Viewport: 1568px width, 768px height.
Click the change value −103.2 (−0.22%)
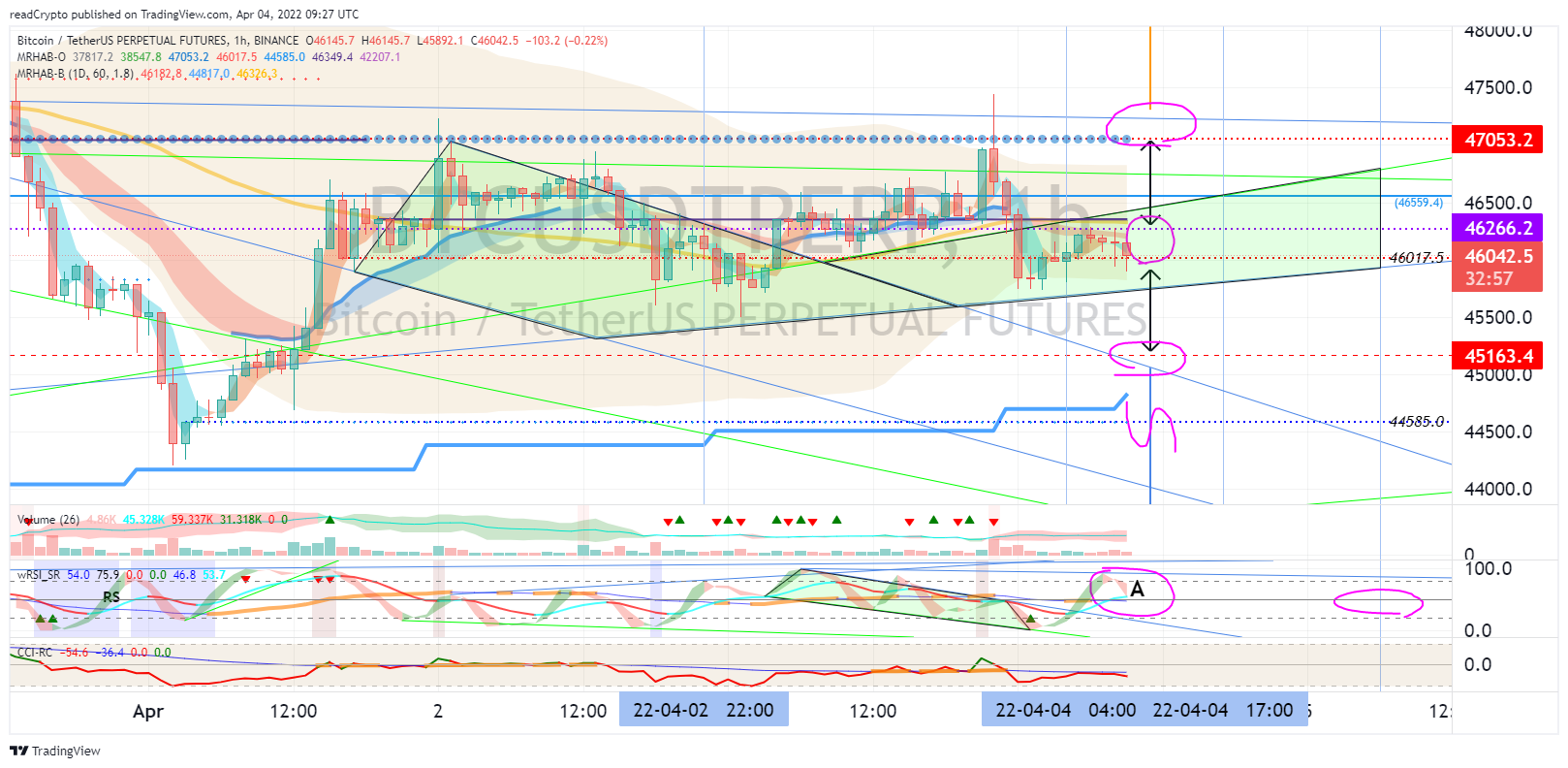[566, 41]
